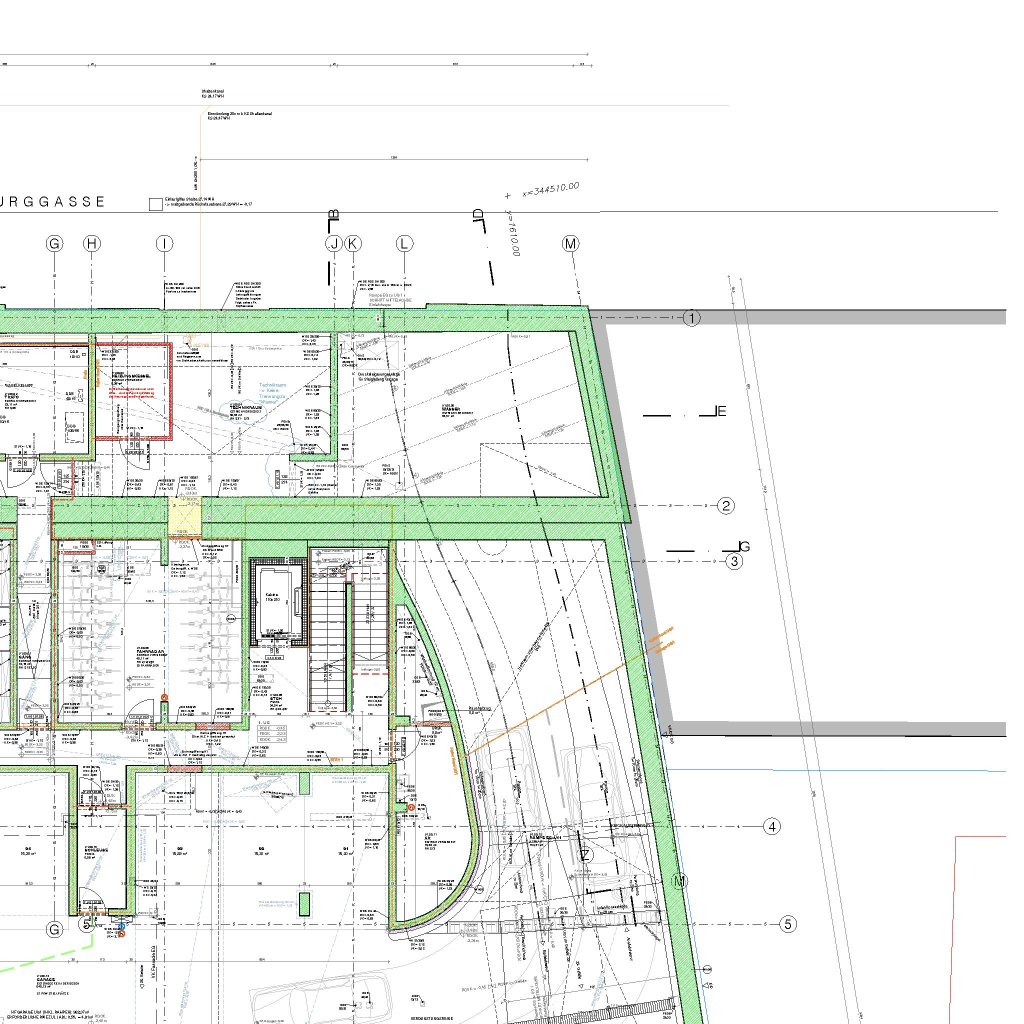Click the circled row marker 2
Screen dimensions: 1024x1024
(x=726, y=506)
